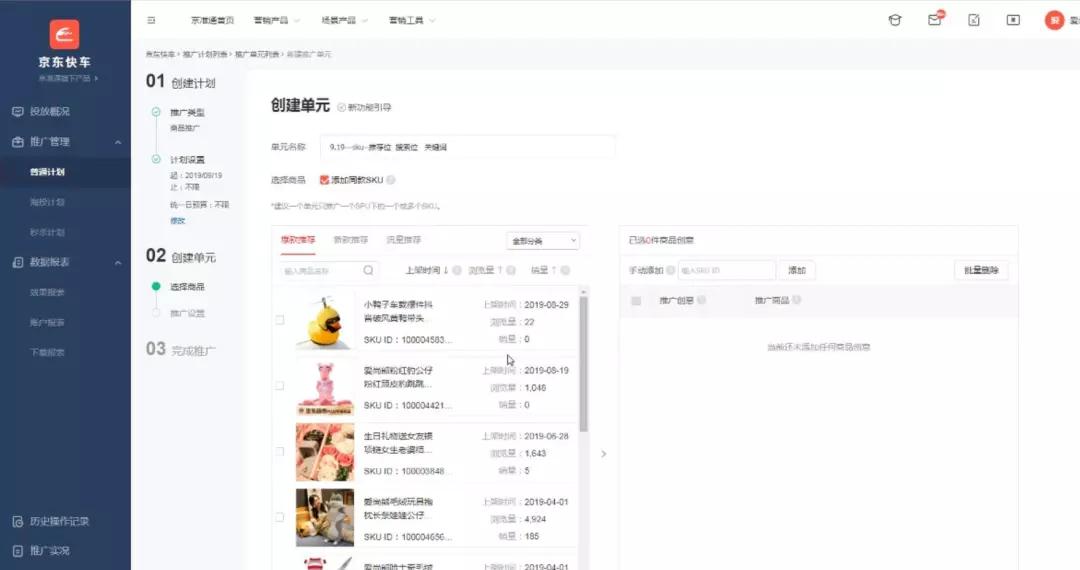Switch to the 爆款推荐 tab

pos(298,240)
